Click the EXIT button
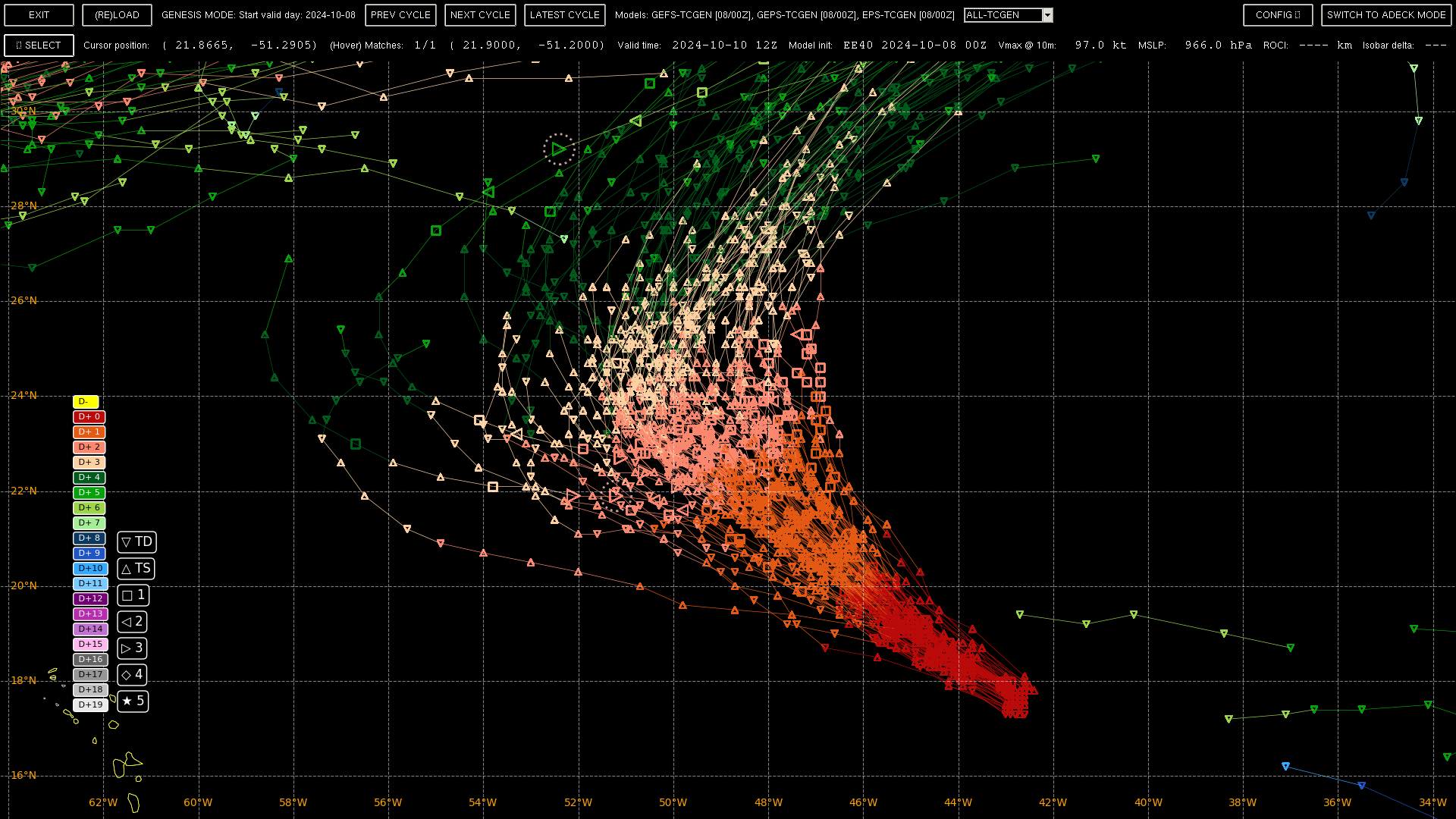 (39, 15)
